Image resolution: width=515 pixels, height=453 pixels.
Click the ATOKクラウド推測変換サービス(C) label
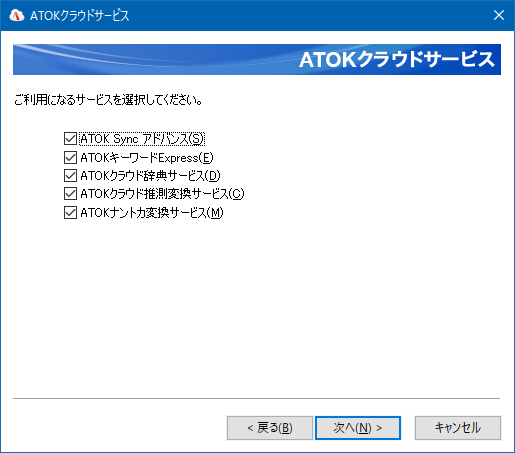pyautogui.click(x=162, y=193)
